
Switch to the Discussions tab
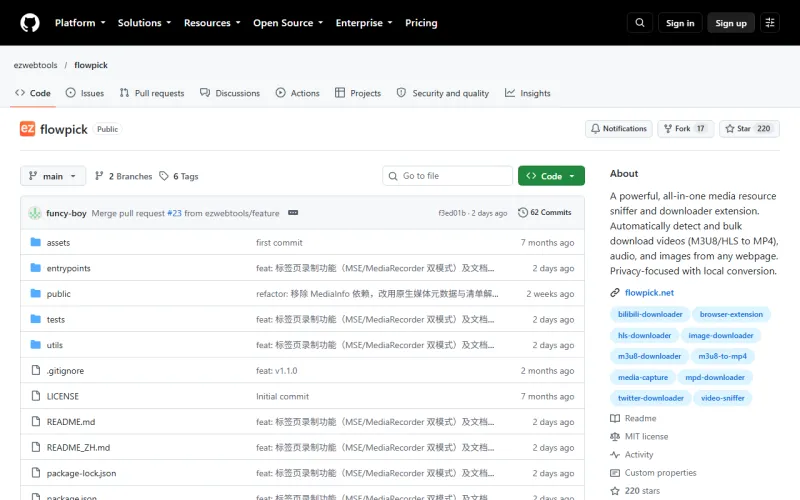pyautogui.click(x=230, y=93)
